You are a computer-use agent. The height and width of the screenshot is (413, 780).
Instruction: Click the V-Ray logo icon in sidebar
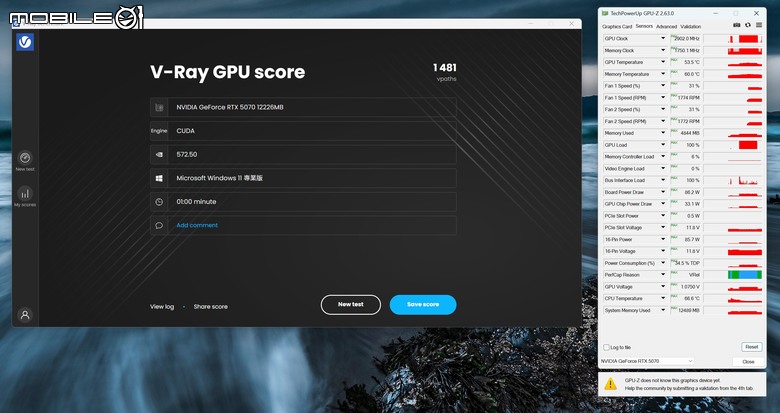click(25, 42)
